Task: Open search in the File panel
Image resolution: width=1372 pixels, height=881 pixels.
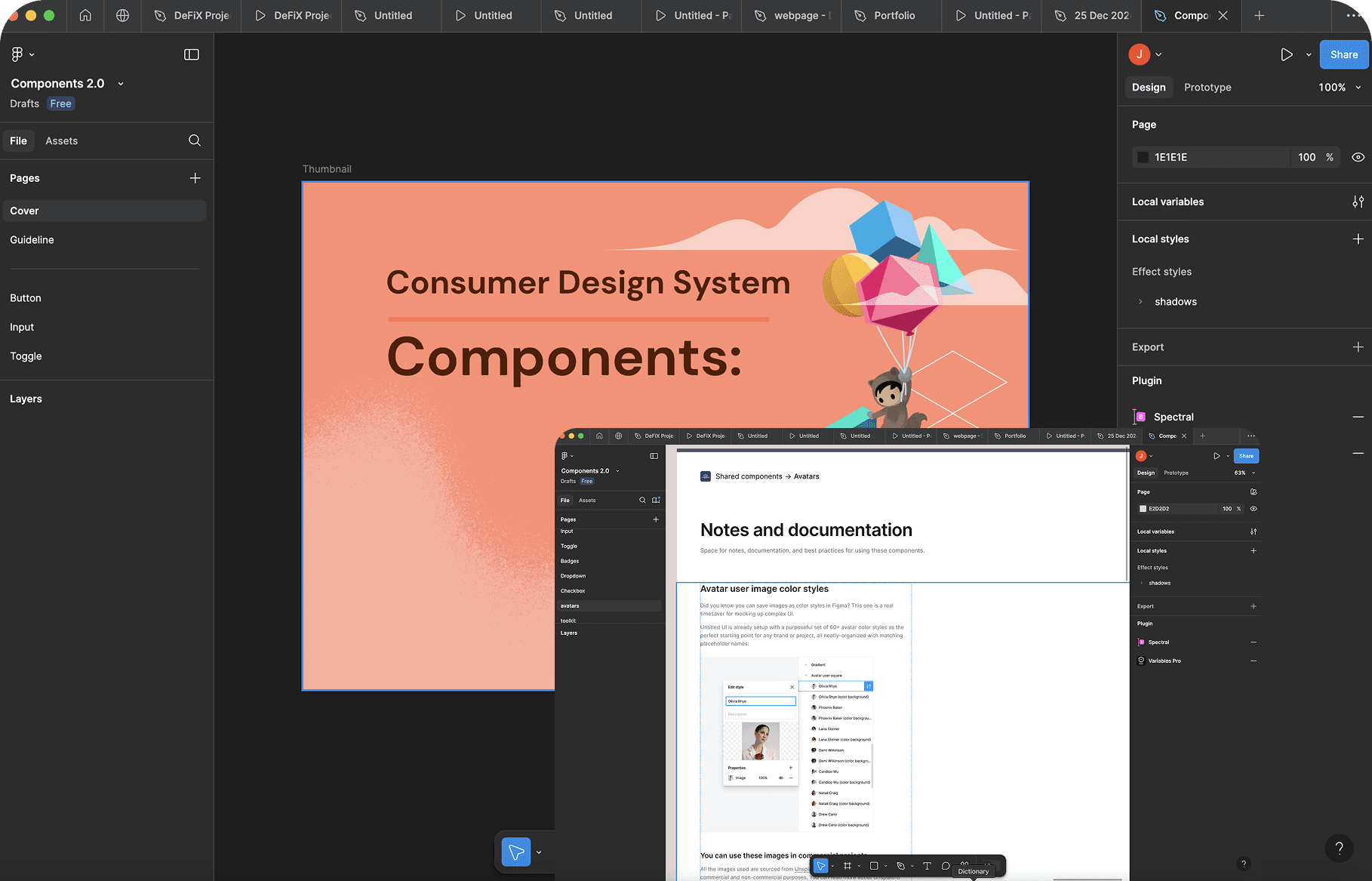Action: (195, 140)
